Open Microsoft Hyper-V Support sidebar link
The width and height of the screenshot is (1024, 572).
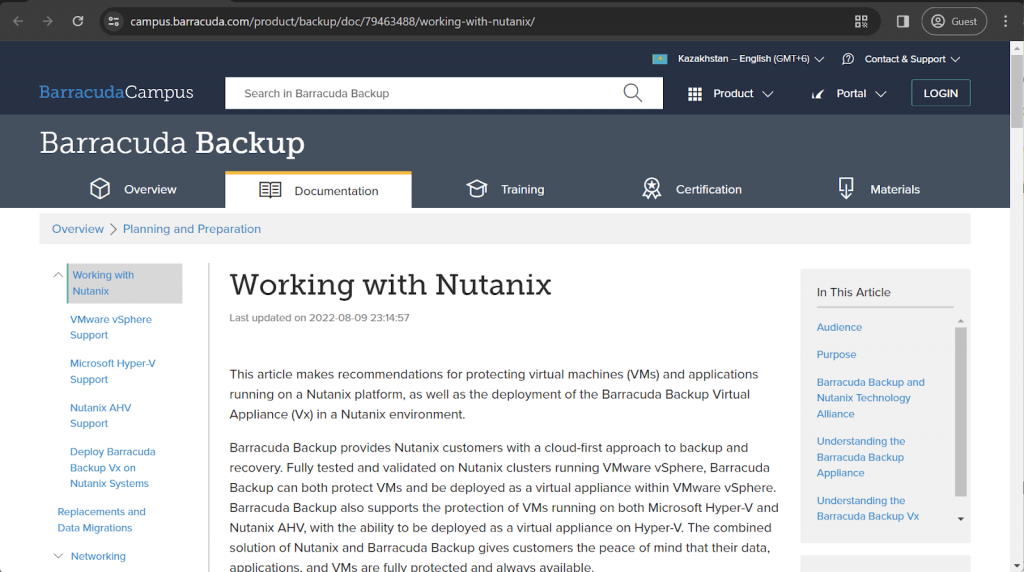point(113,372)
